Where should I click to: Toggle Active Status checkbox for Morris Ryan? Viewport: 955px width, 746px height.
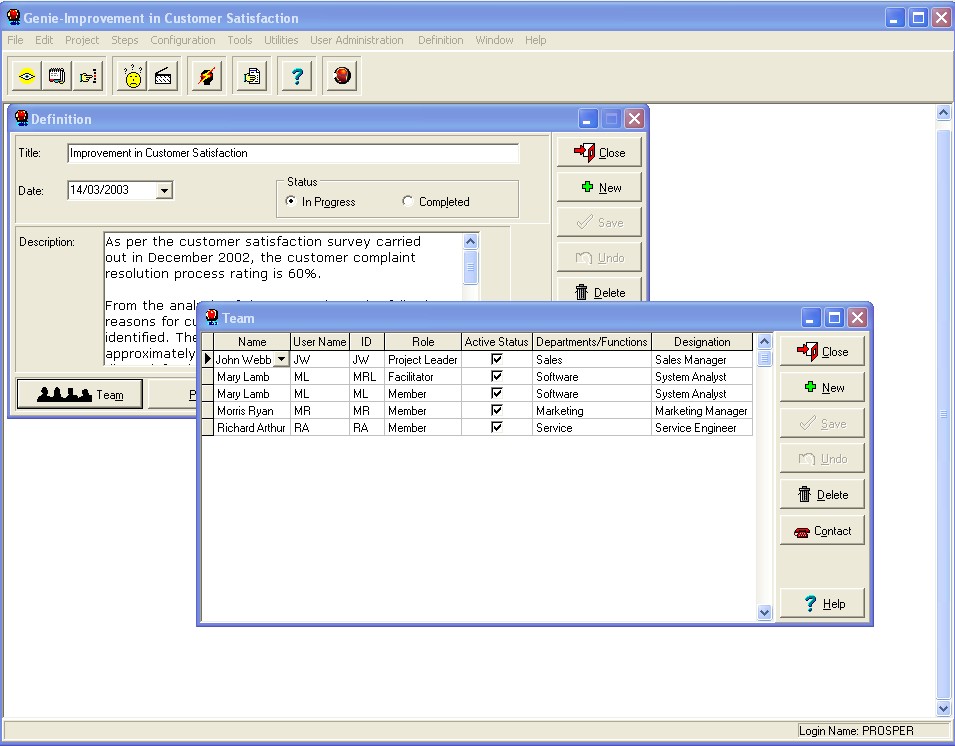[496, 410]
